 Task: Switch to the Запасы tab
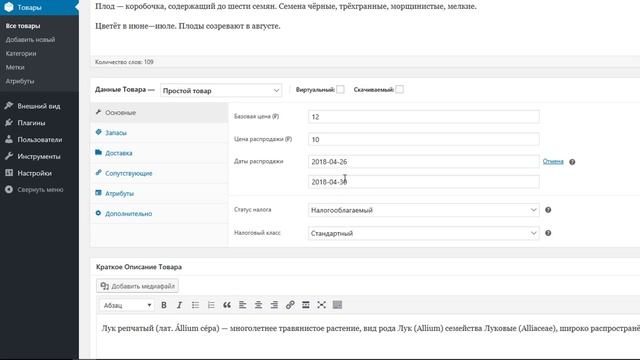pos(159,133)
